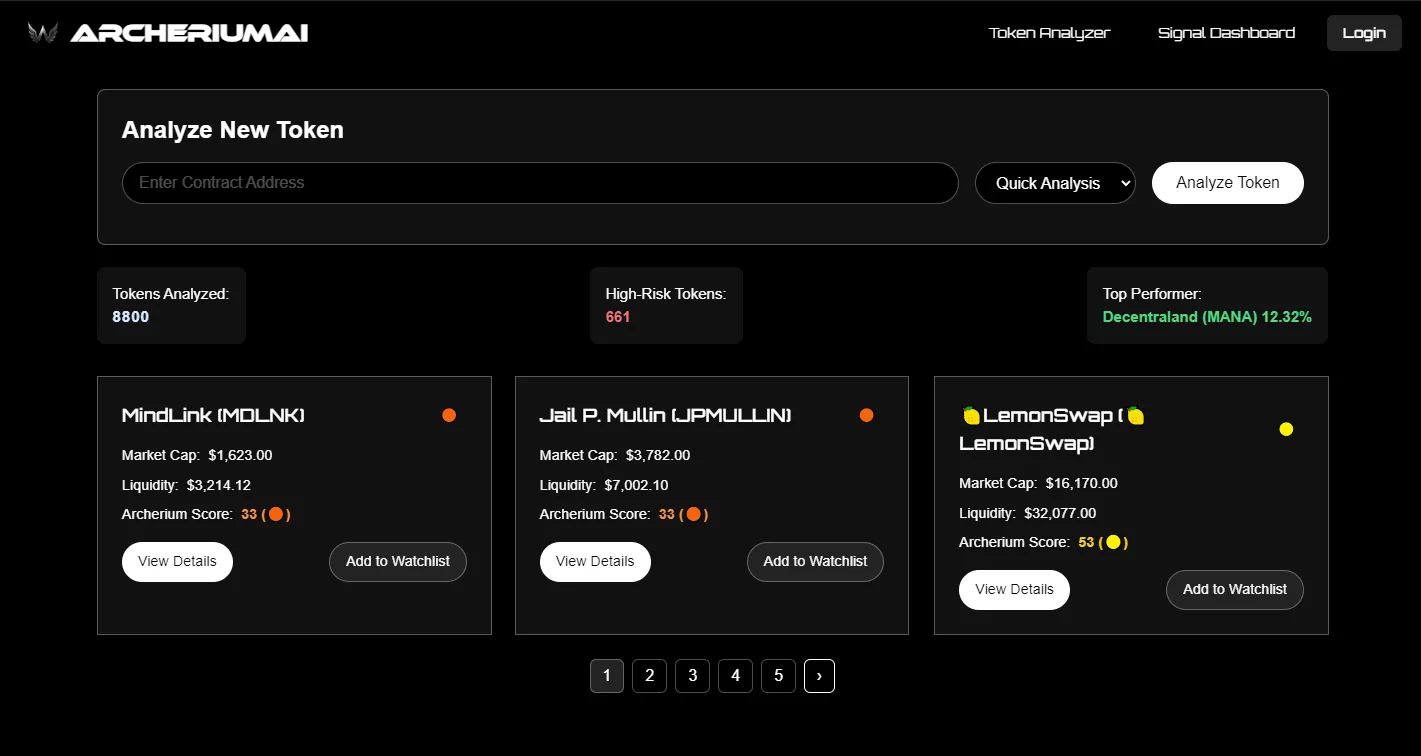1421x756 pixels.
Task: Click the orange risk dot on MindLink card
Action: pos(448,414)
